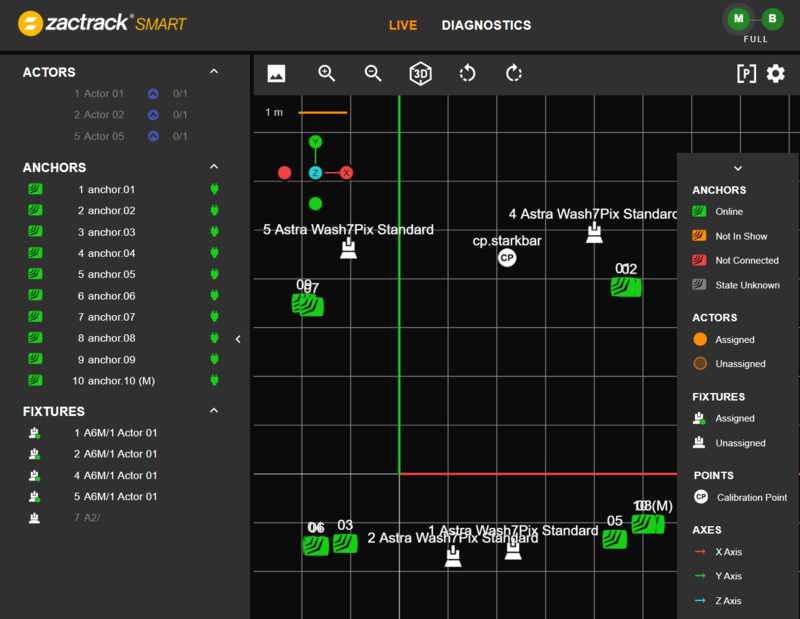Open the map settings gear

(776, 73)
